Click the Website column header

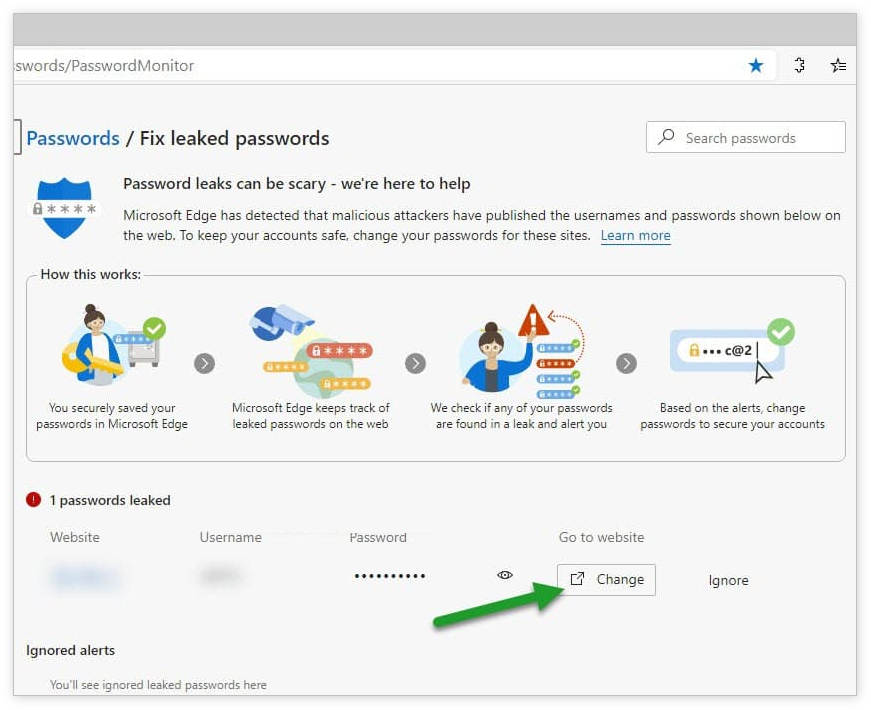pos(75,537)
